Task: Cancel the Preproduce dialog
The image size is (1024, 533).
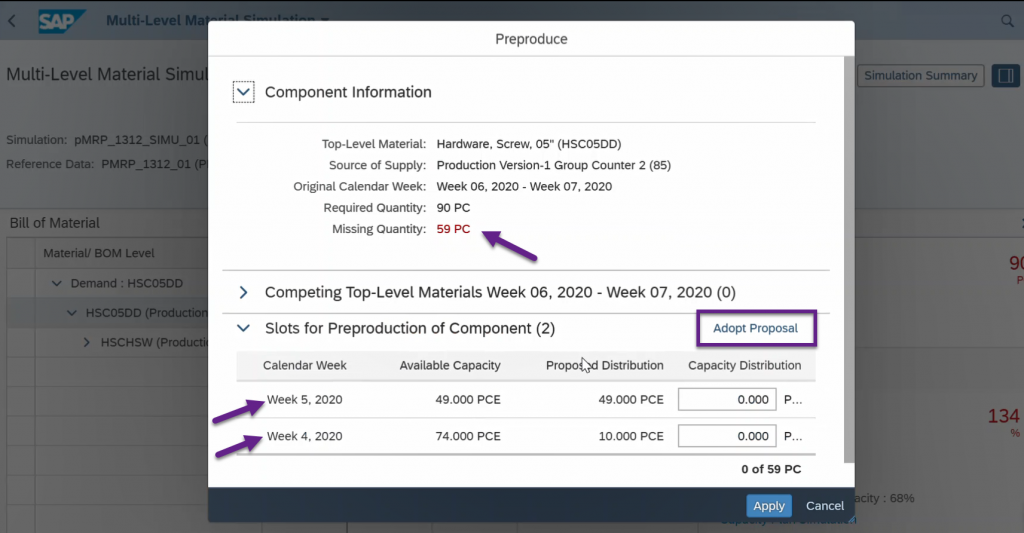Action: (825, 506)
